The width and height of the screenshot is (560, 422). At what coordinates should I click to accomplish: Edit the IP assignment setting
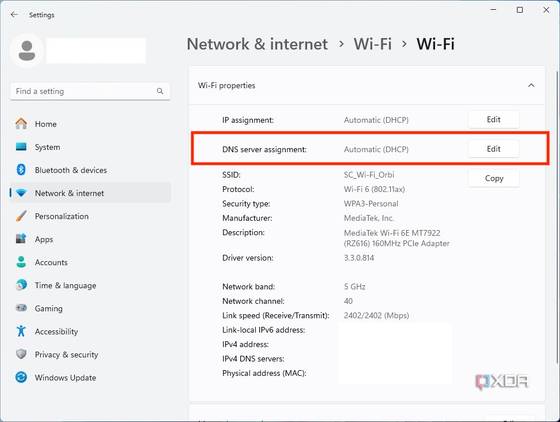click(494, 120)
